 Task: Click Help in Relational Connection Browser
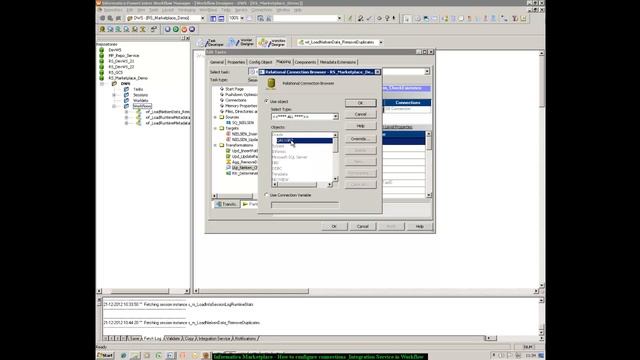[360, 126]
